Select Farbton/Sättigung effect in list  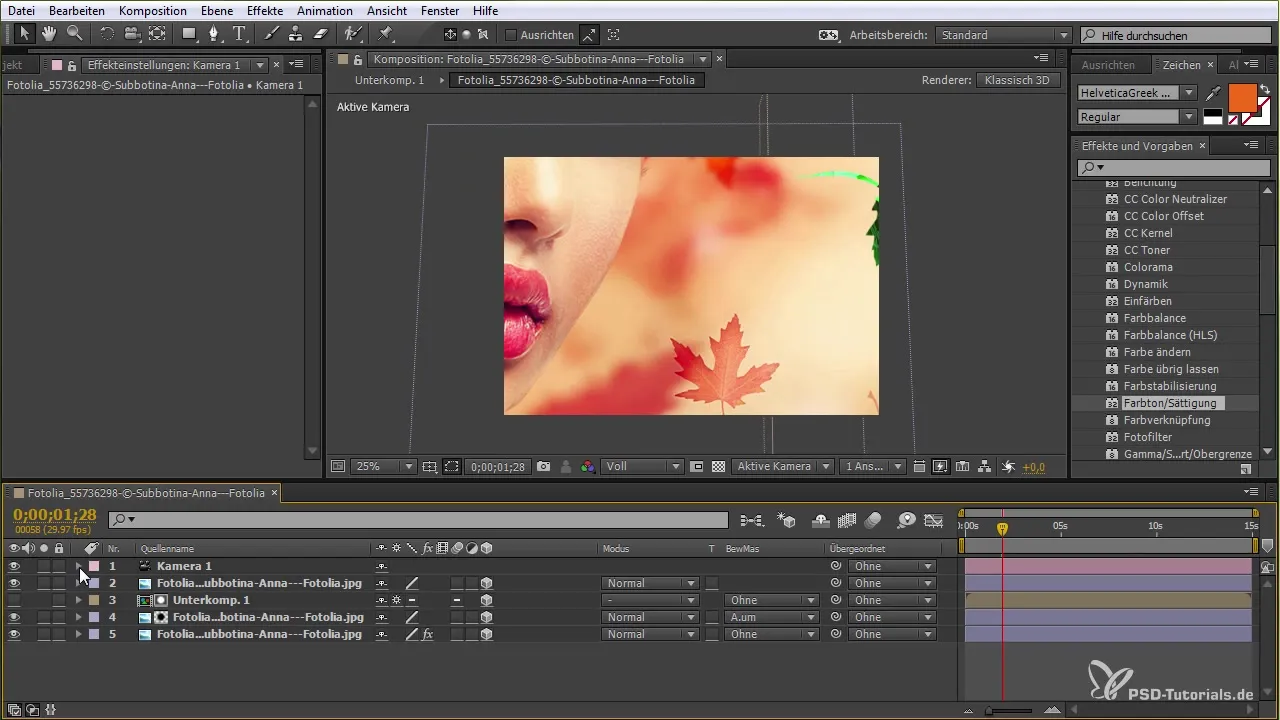pyautogui.click(x=1169, y=403)
